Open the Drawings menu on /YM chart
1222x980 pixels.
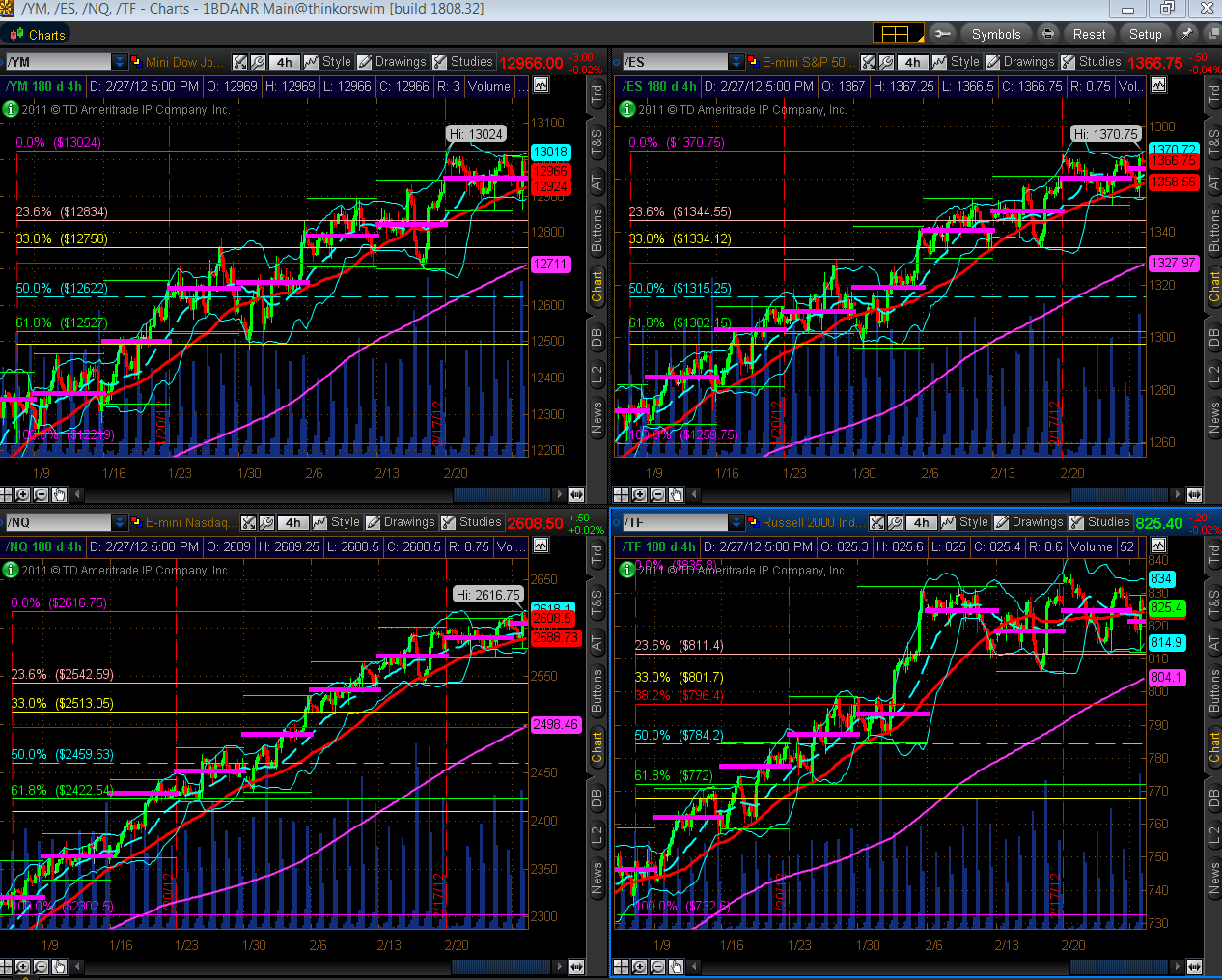pos(392,62)
